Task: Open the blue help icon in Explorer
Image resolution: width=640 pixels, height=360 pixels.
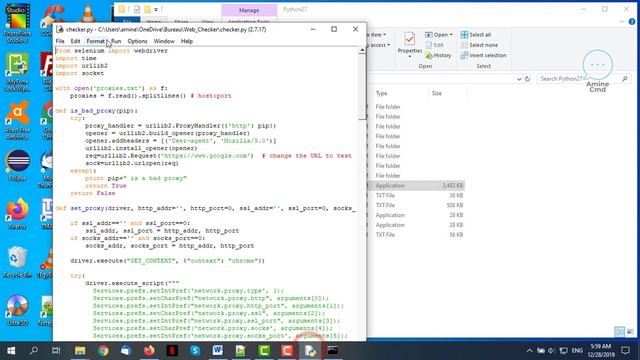Action: [632, 22]
